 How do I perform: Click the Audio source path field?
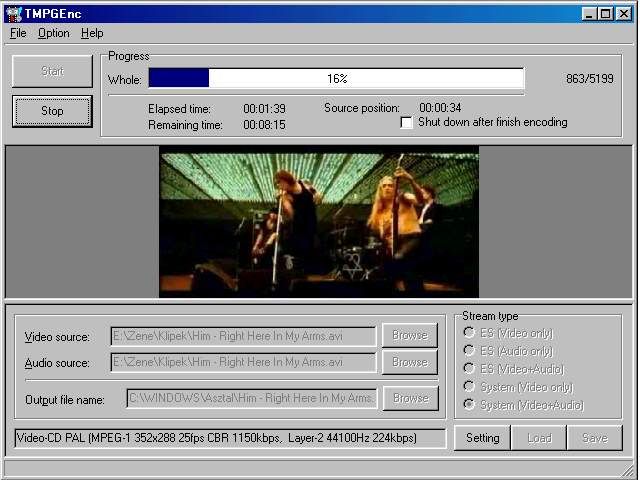243,362
